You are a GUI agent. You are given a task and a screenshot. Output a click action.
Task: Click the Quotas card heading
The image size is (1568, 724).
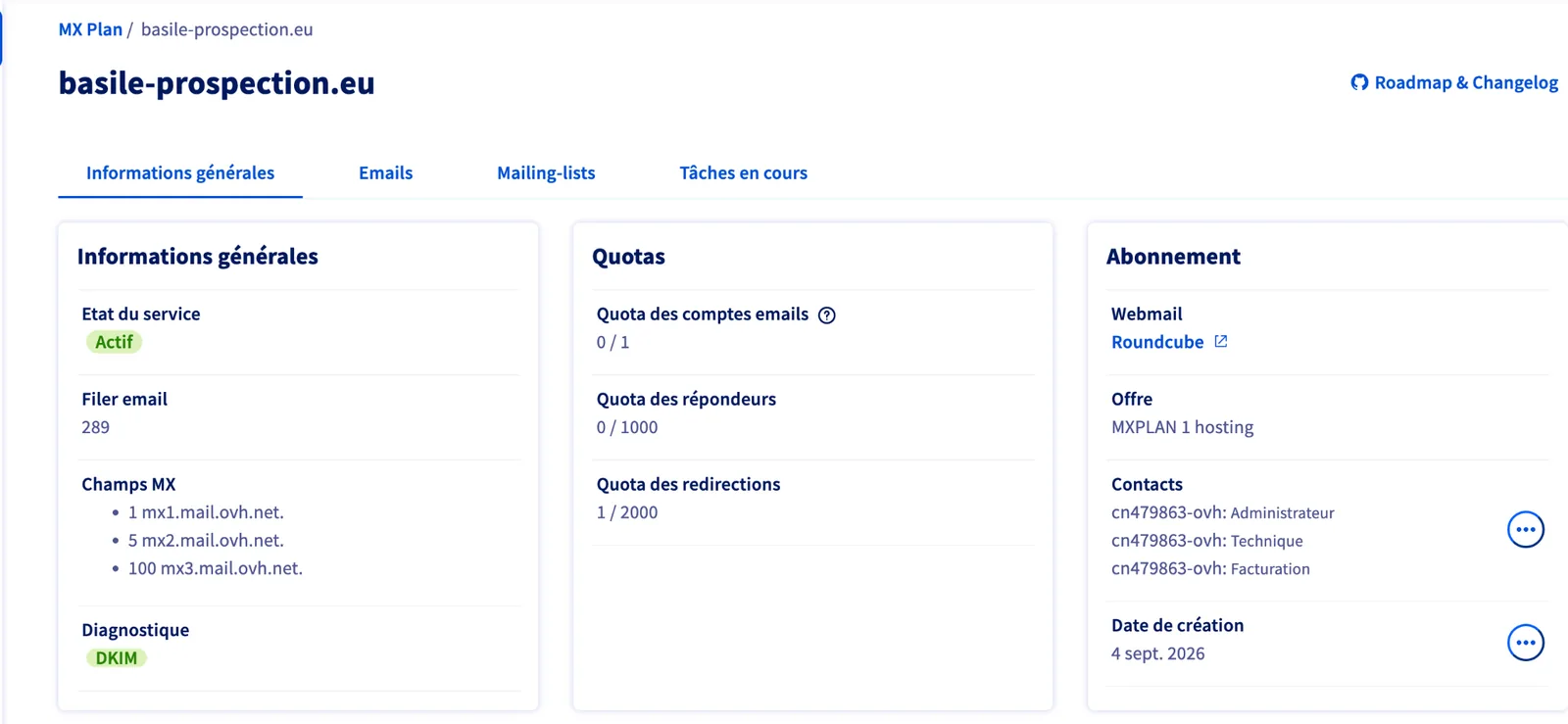click(628, 257)
